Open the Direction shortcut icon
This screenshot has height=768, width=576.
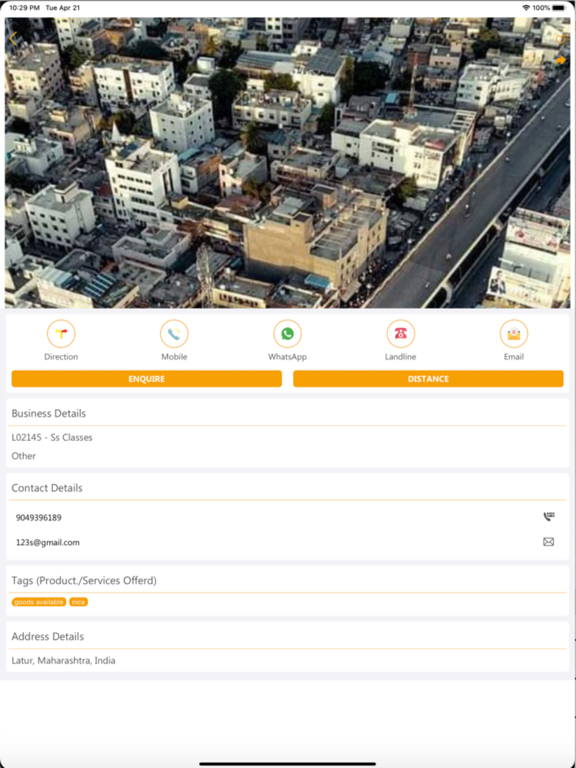pos(61,334)
